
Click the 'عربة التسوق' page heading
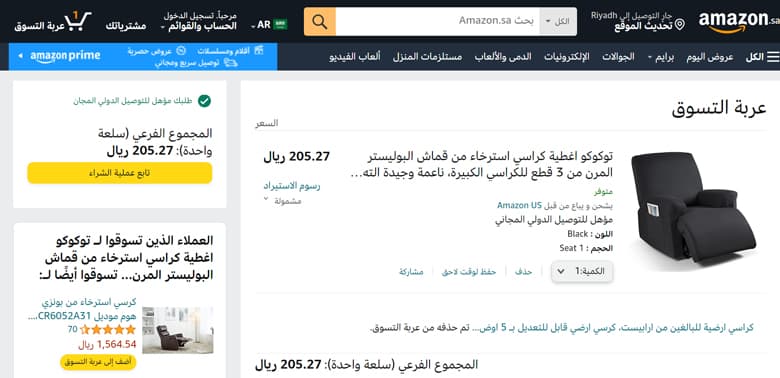(719, 108)
